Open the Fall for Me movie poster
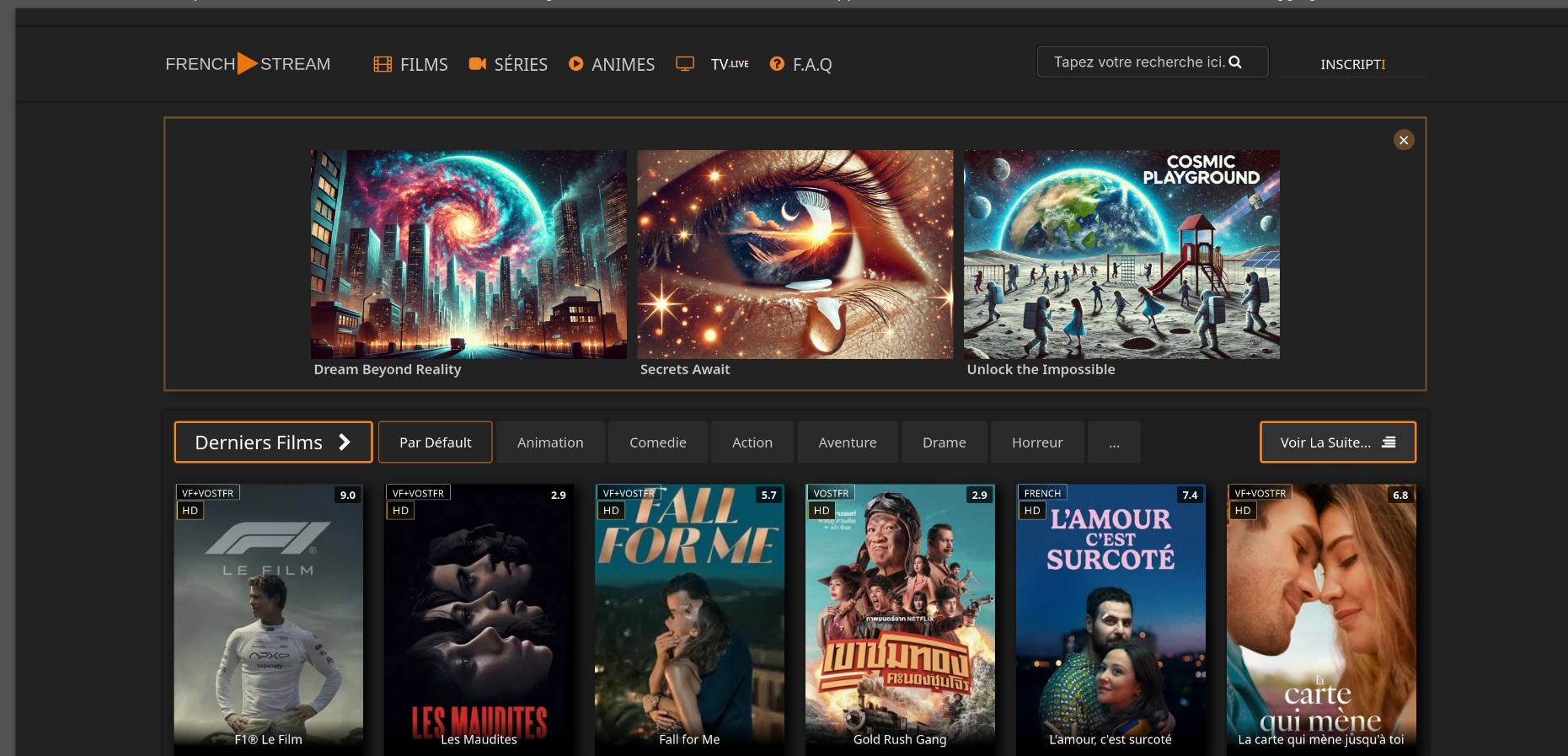 (689, 619)
